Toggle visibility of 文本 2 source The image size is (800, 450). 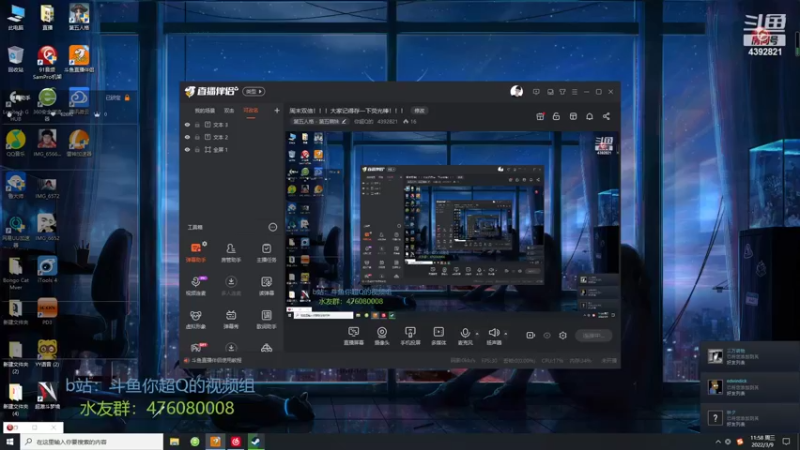(187, 137)
